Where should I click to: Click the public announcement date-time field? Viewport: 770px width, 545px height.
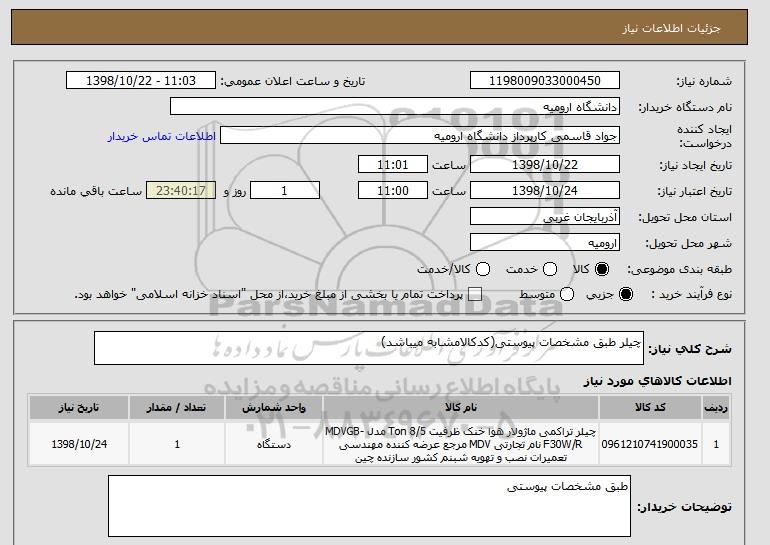click(x=141, y=80)
